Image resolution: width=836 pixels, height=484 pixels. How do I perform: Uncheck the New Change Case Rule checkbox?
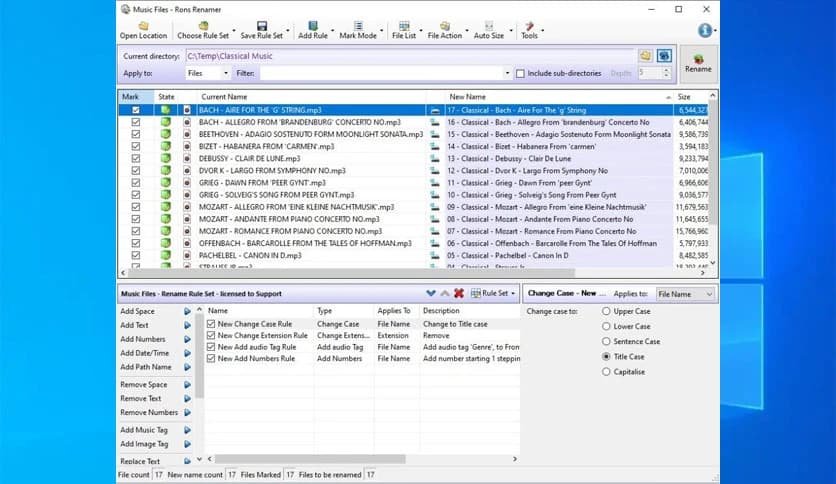(211, 324)
